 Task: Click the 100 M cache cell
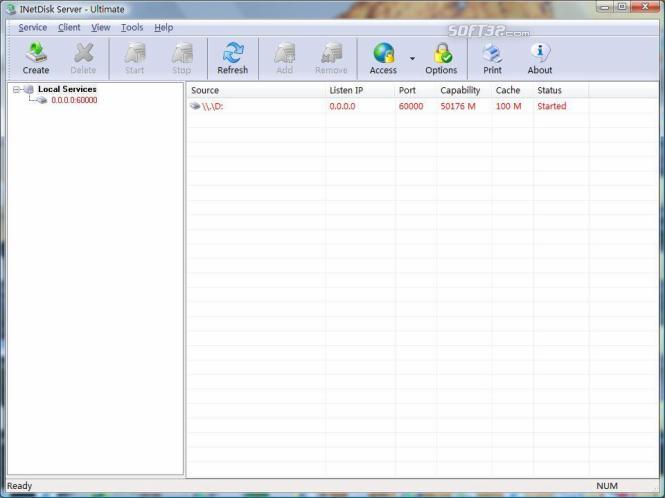click(509, 106)
